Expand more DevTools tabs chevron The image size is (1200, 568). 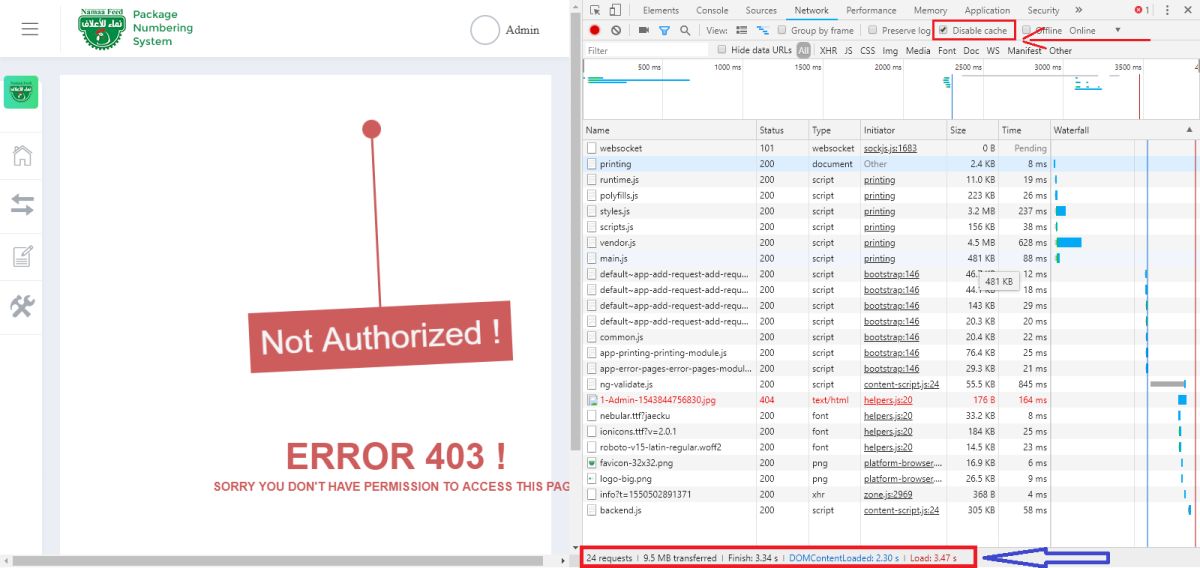[x=1078, y=10]
